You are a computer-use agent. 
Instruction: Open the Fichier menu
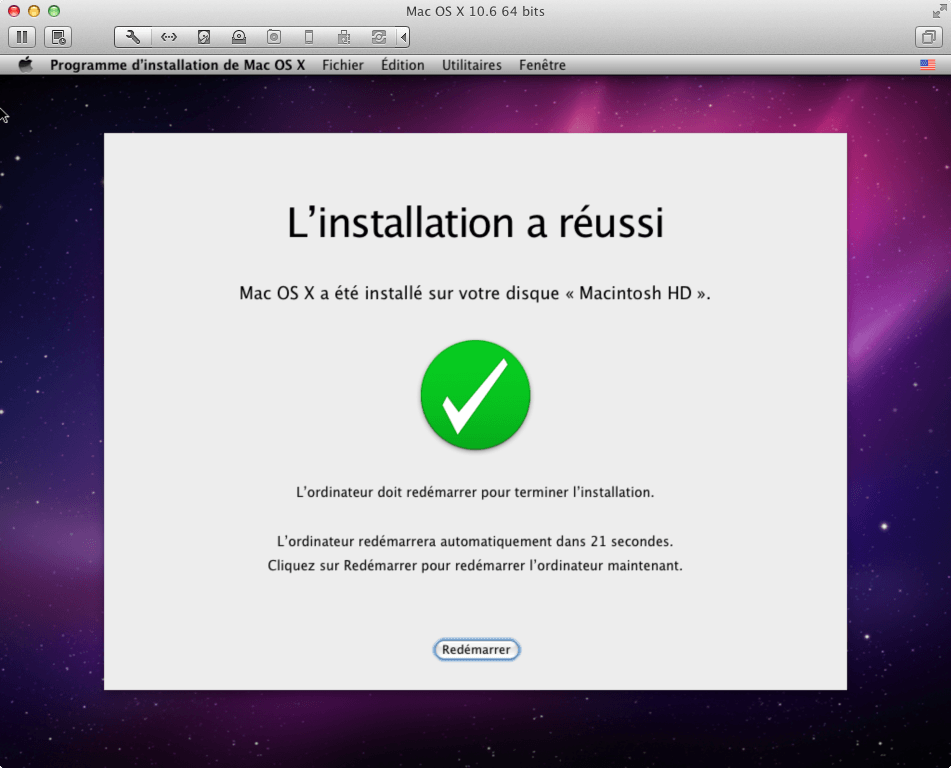pyautogui.click(x=343, y=65)
